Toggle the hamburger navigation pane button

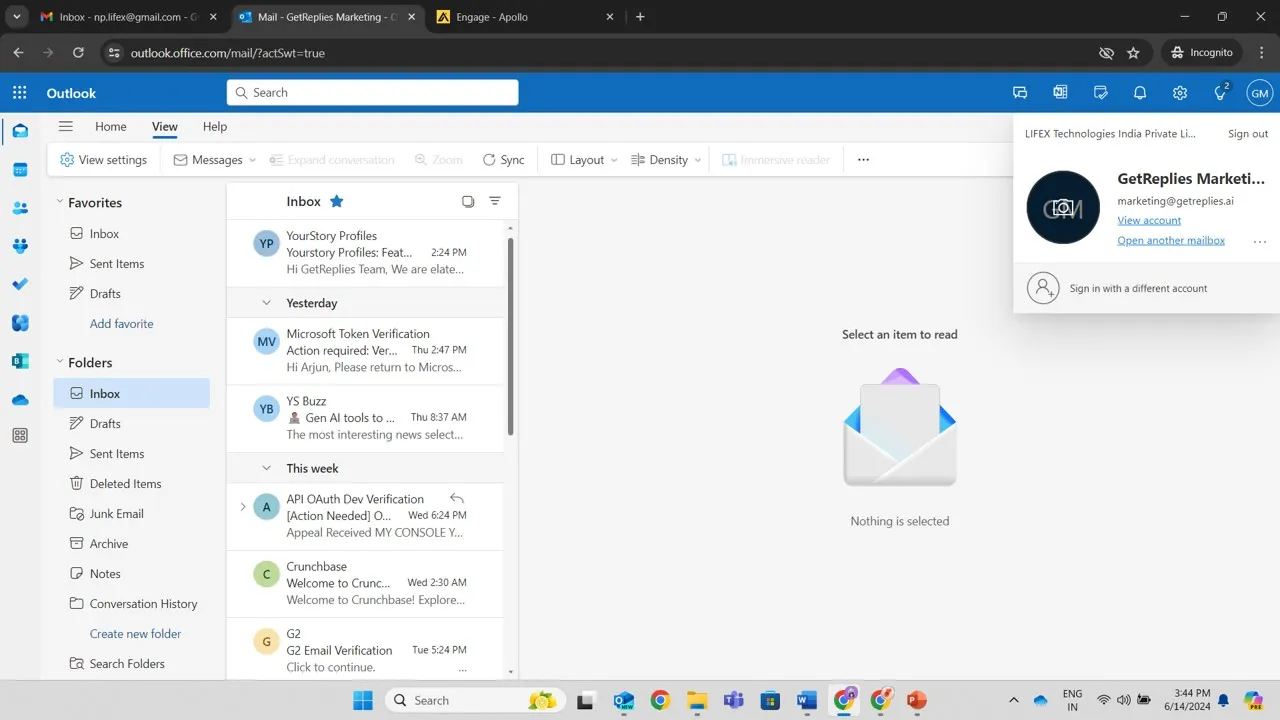point(66,126)
